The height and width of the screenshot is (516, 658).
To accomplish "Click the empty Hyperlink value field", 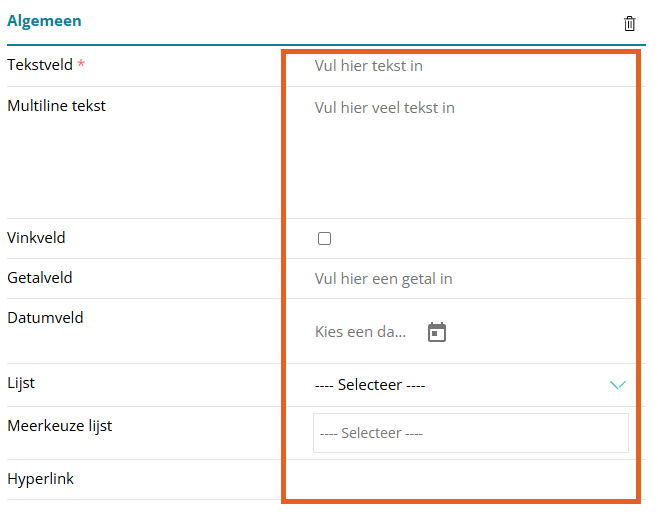I will [460, 480].
